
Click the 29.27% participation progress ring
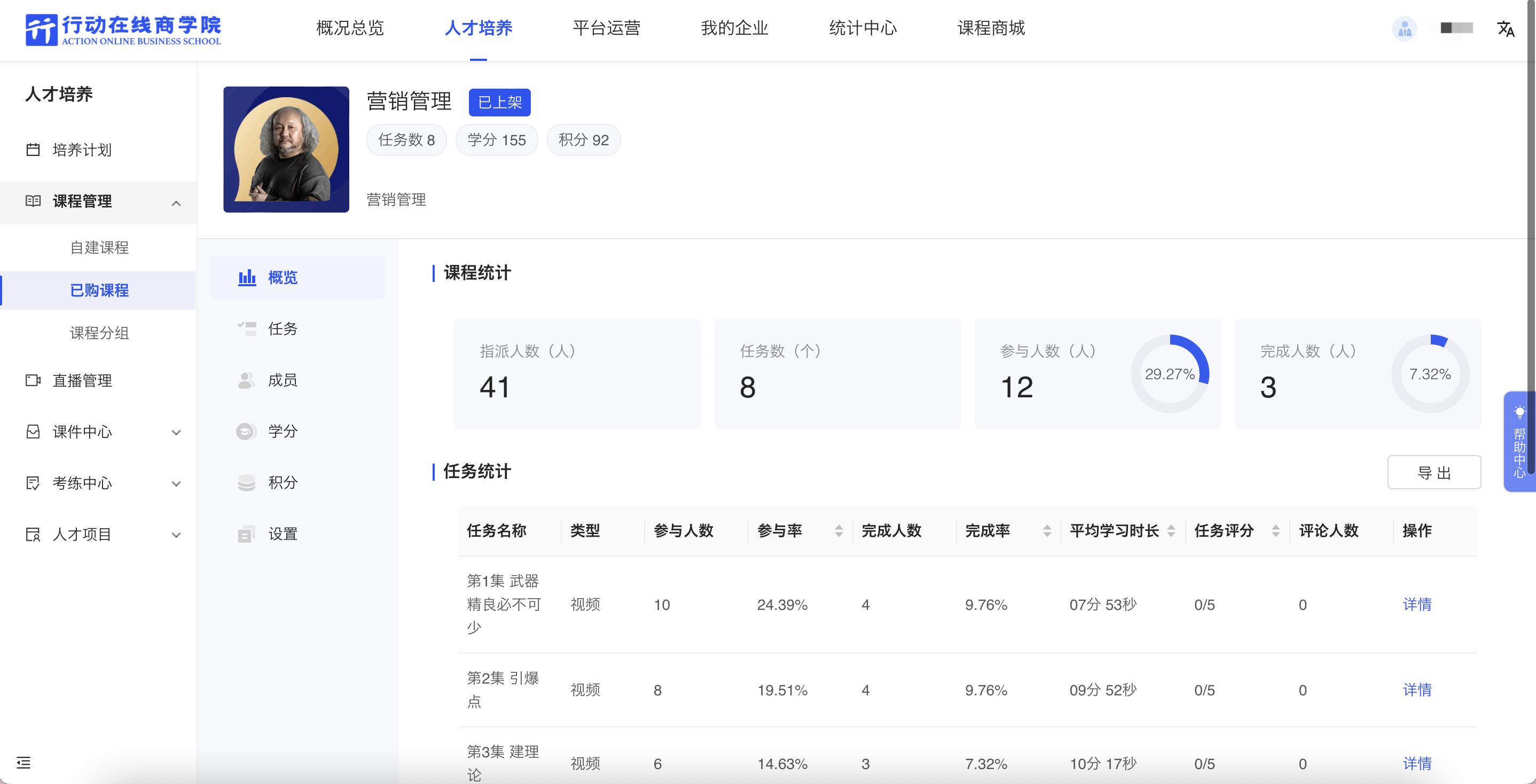1169,374
